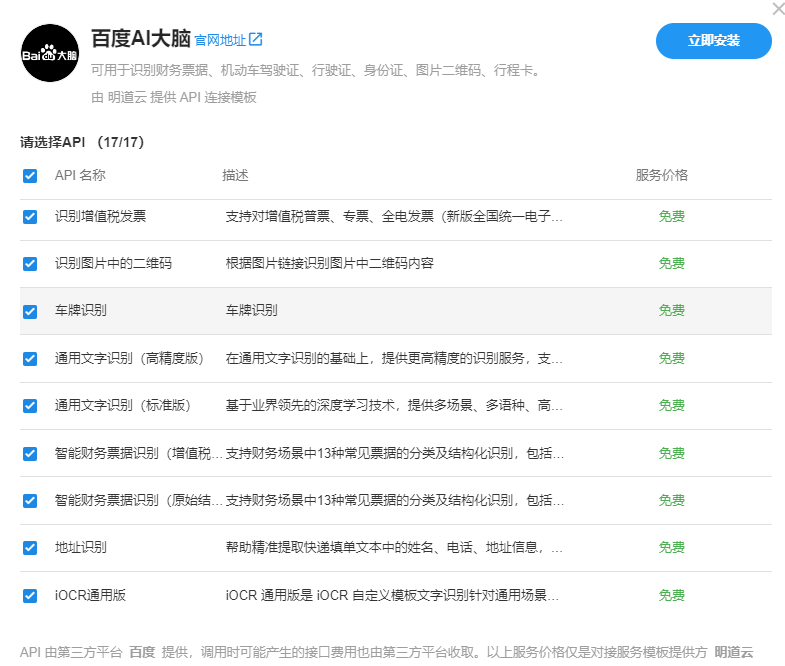Click the 车牌识别 API name
This screenshot has height=666, width=785.
tap(81, 310)
